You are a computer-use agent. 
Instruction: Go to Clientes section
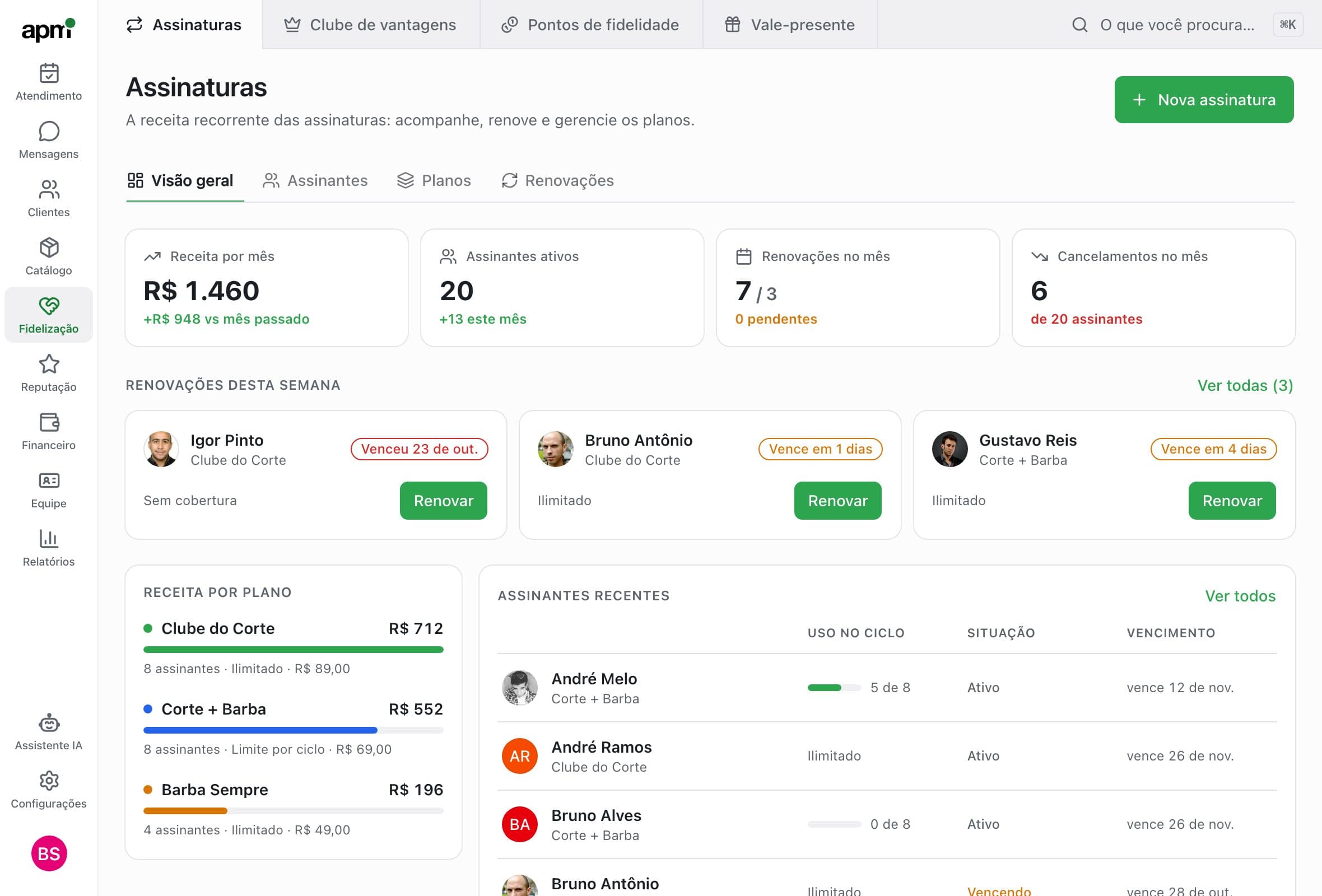point(48,198)
